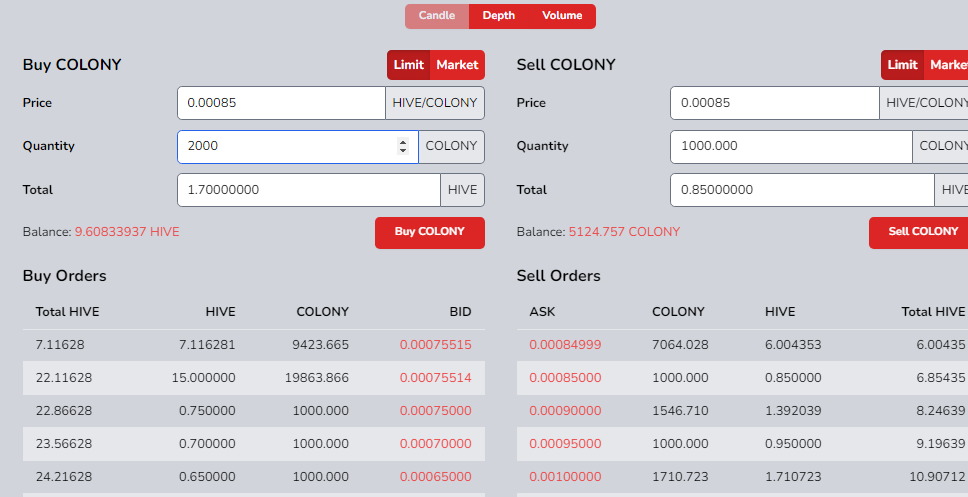
Task: Click the Buy Total input field
Action: point(309,190)
